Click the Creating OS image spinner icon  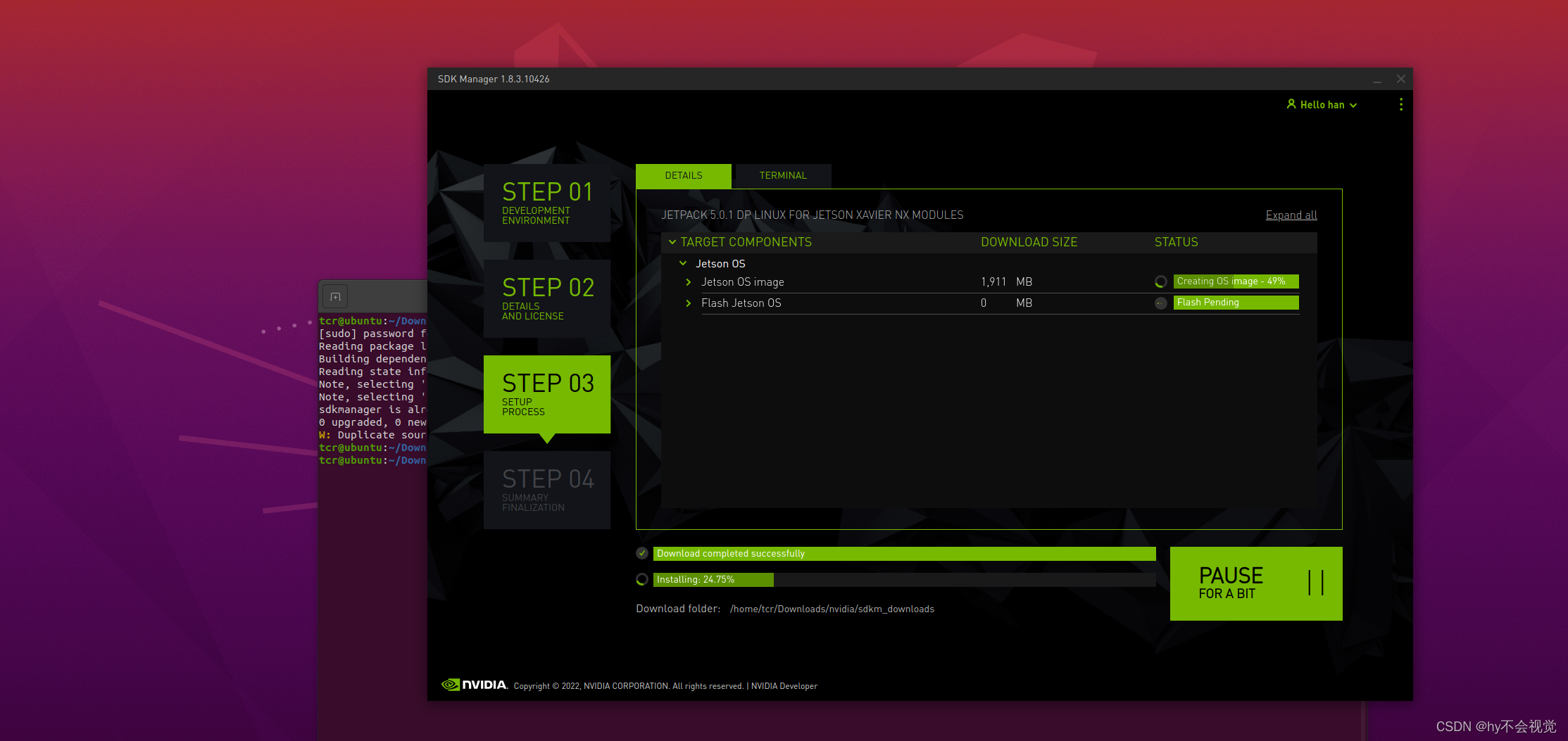tap(1161, 281)
